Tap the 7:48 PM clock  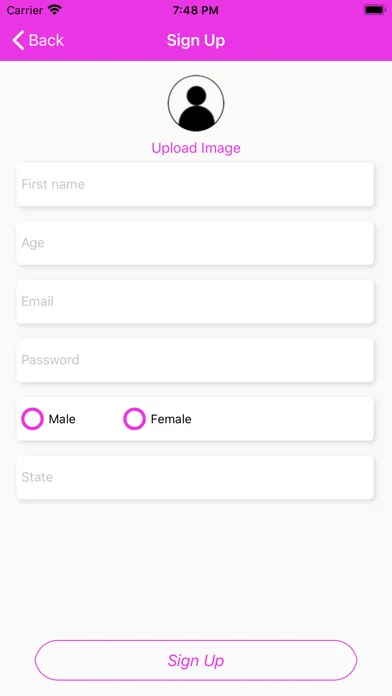[x=196, y=10]
